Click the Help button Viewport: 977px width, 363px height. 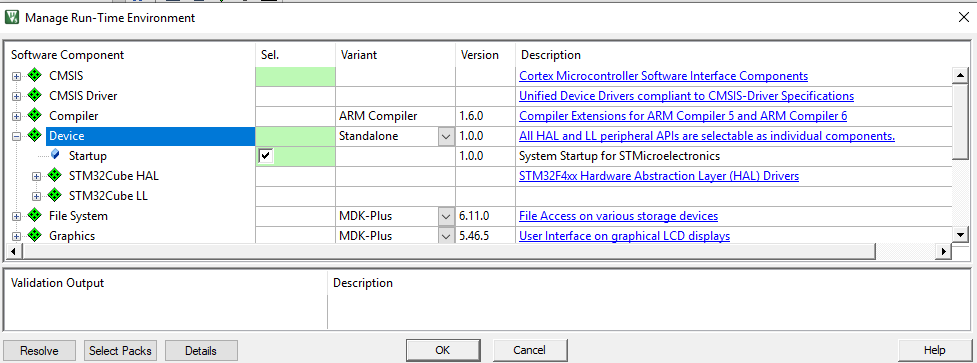point(934,350)
